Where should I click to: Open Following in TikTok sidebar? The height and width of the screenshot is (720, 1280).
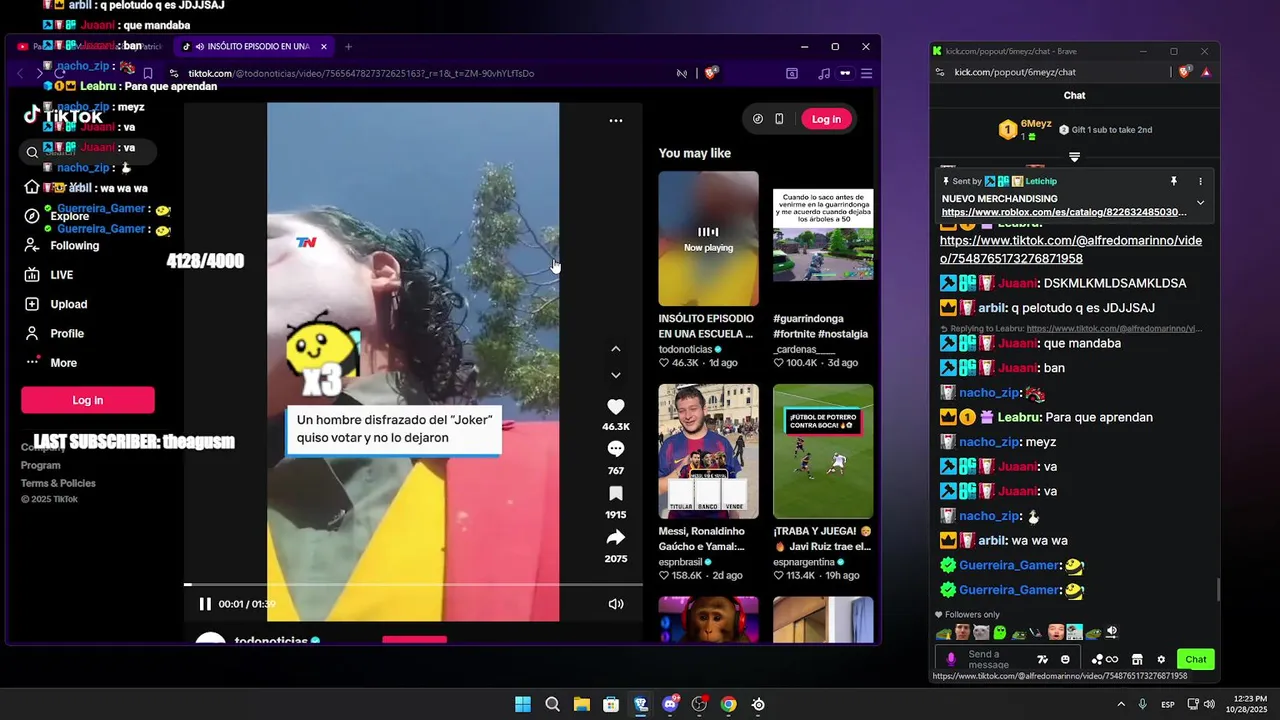62,246
